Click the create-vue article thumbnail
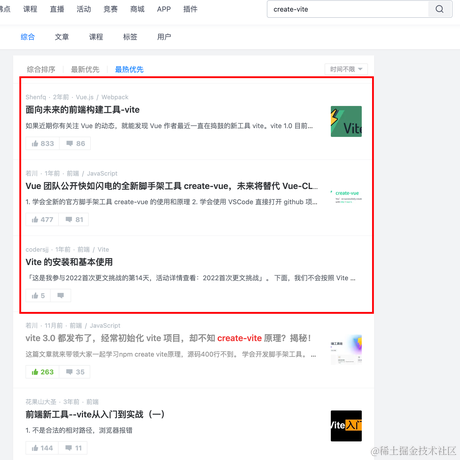This screenshot has height=460, width=460. click(x=346, y=197)
